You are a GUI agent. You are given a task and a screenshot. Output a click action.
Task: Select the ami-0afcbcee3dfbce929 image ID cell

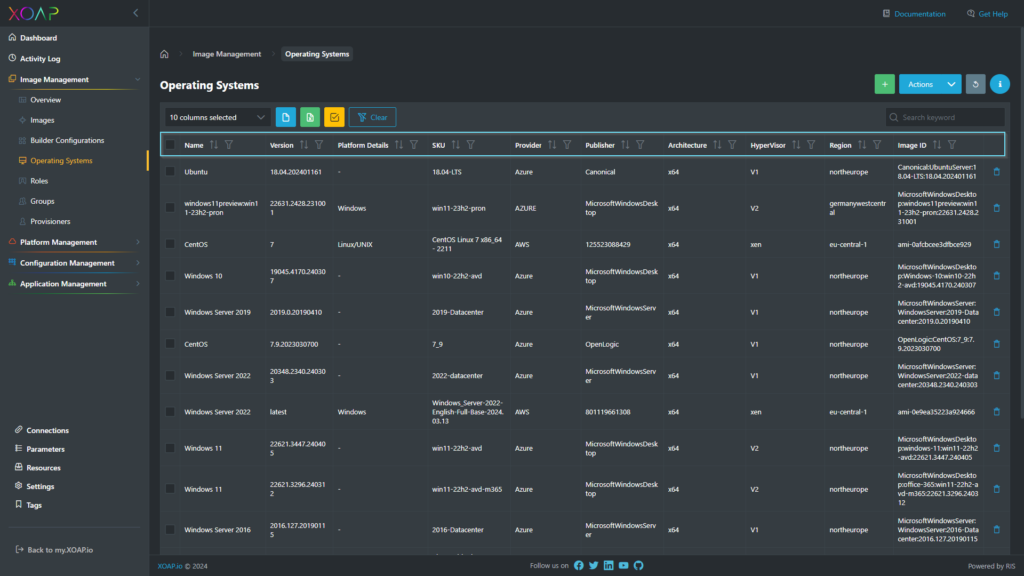(934, 244)
